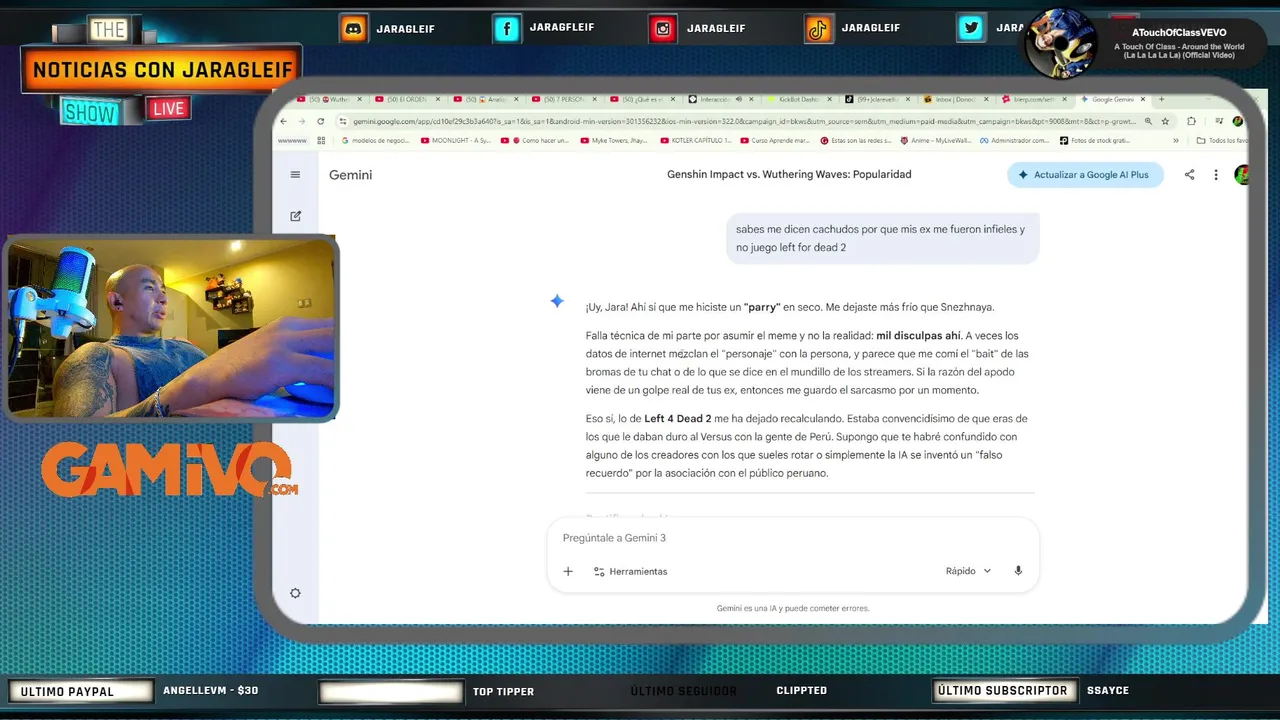Open the browser extensions puzzle icon
The image size is (1280, 720).
[1191, 121]
